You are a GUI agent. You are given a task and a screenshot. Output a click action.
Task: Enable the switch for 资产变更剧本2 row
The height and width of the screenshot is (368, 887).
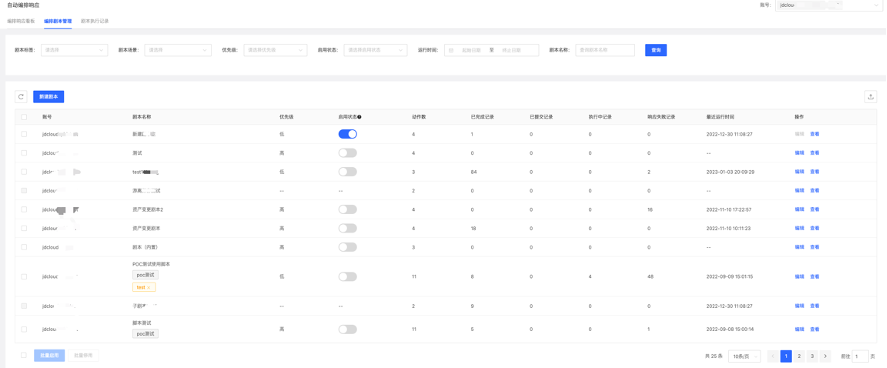tap(347, 209)
